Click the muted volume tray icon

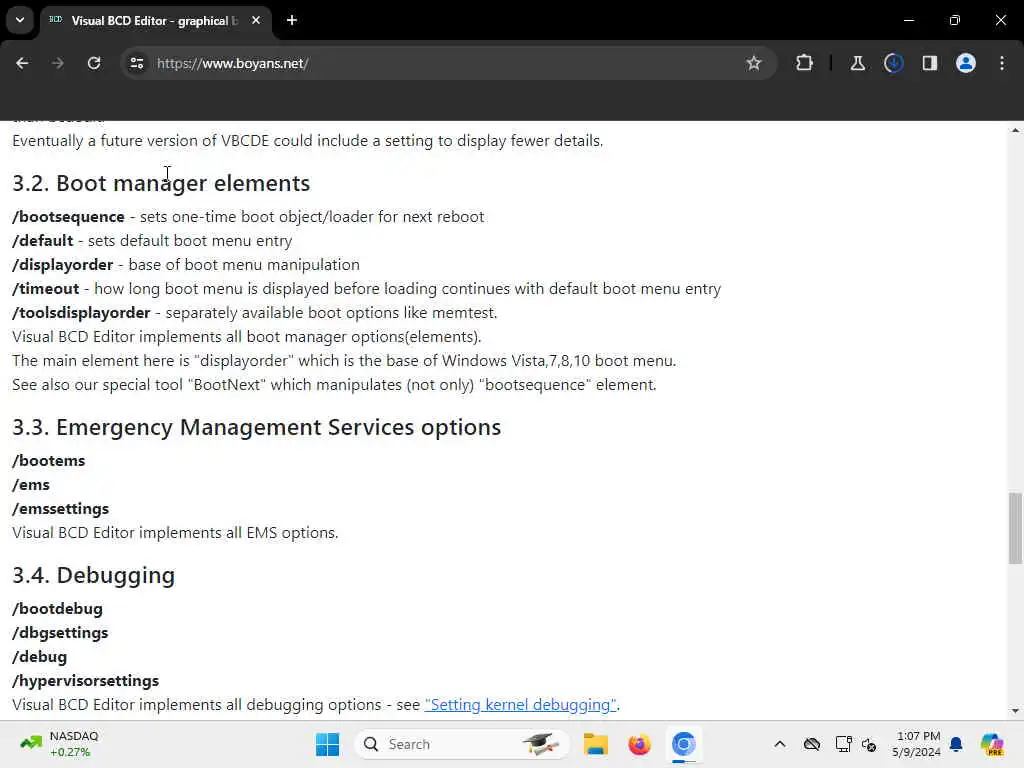tap(869, 744)
